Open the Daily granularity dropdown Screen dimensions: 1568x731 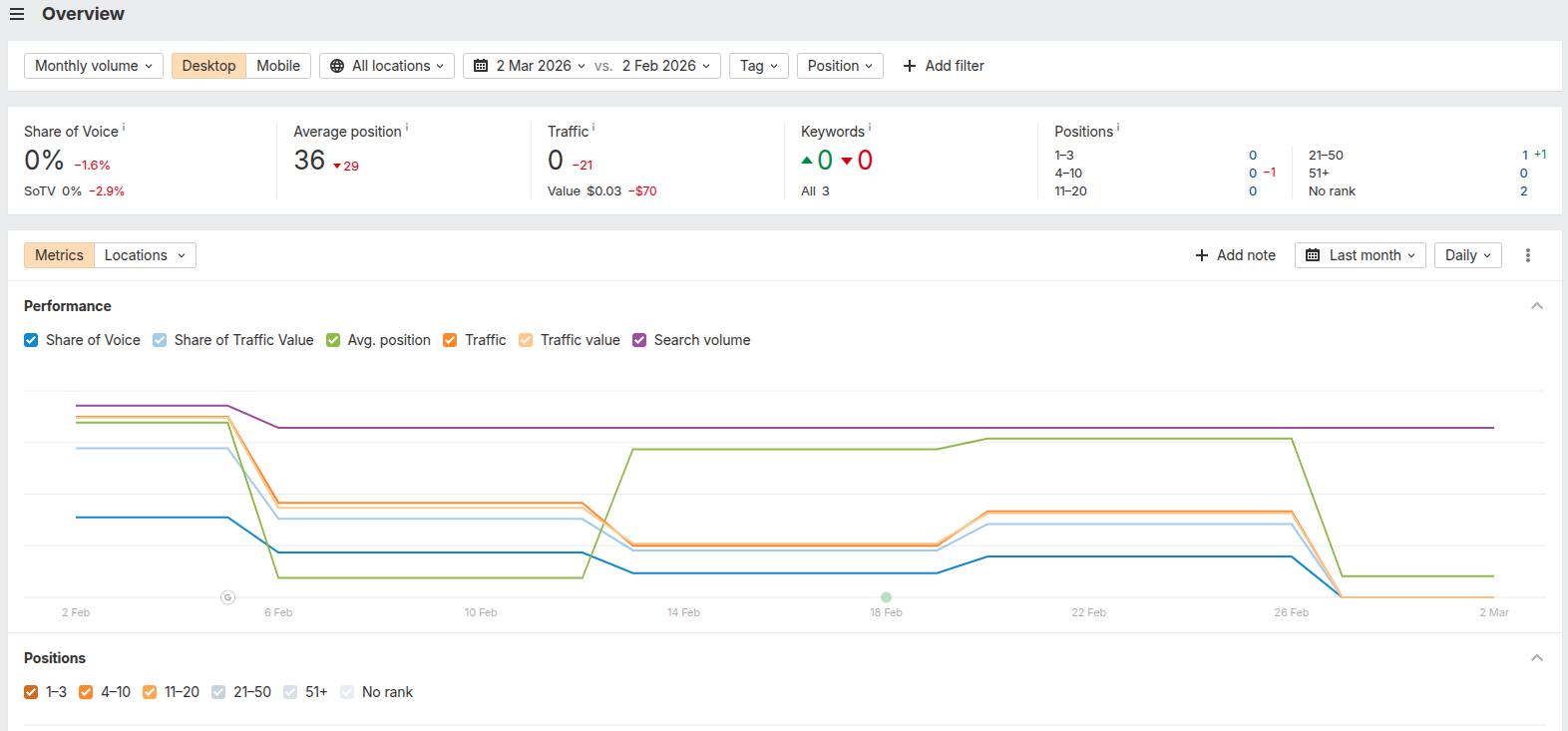click(1468, 255)
